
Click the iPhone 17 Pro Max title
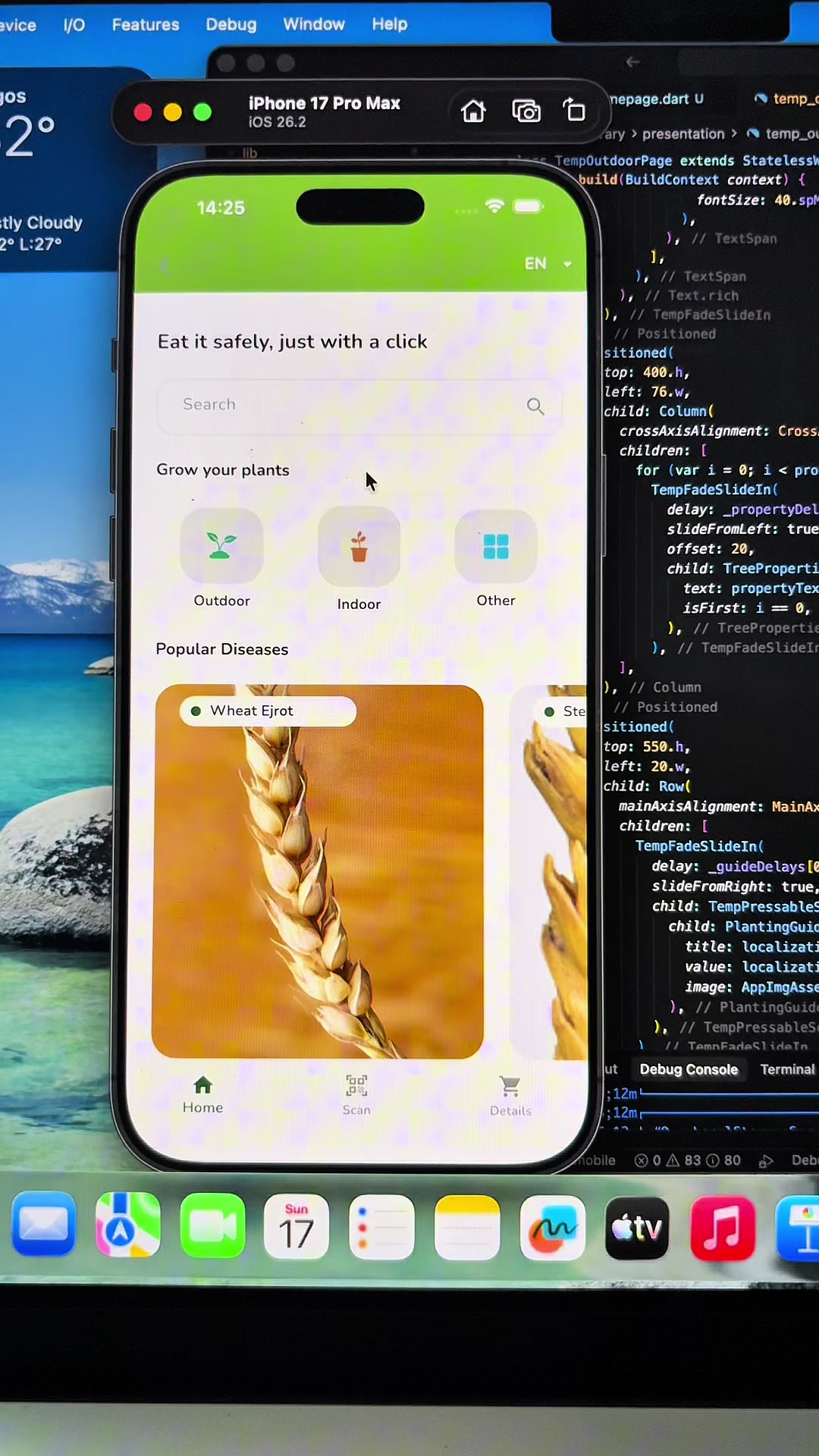point(324,103)
